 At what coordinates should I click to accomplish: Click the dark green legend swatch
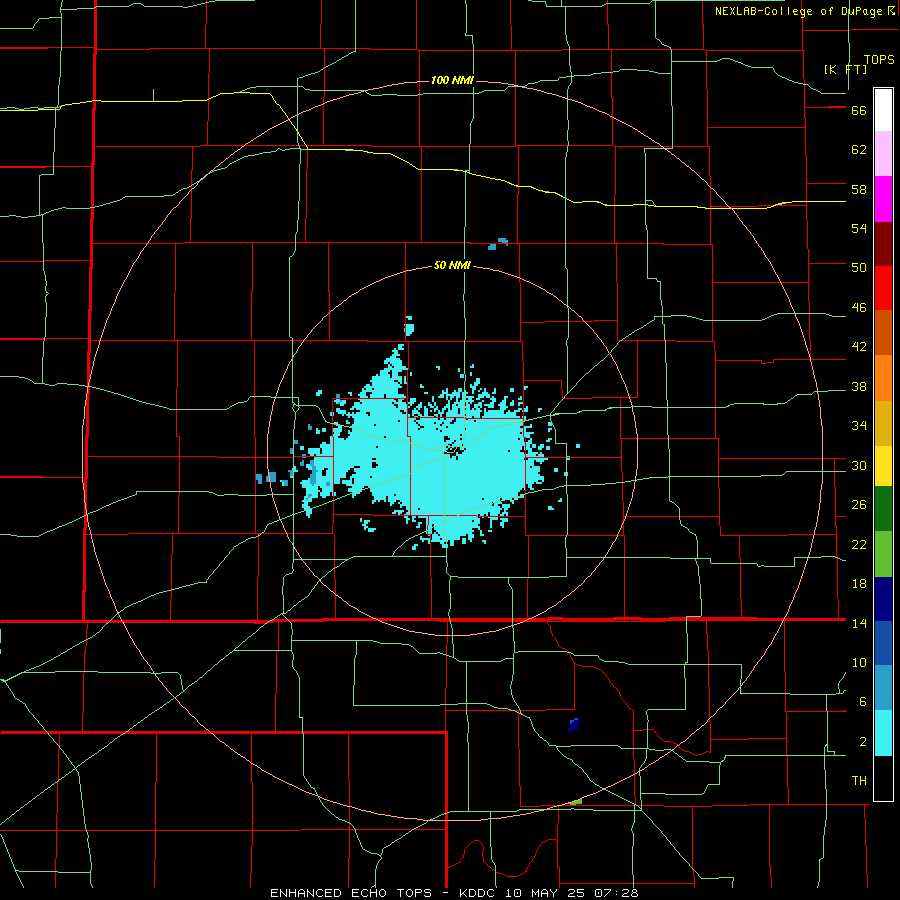(x=883, y=509)
